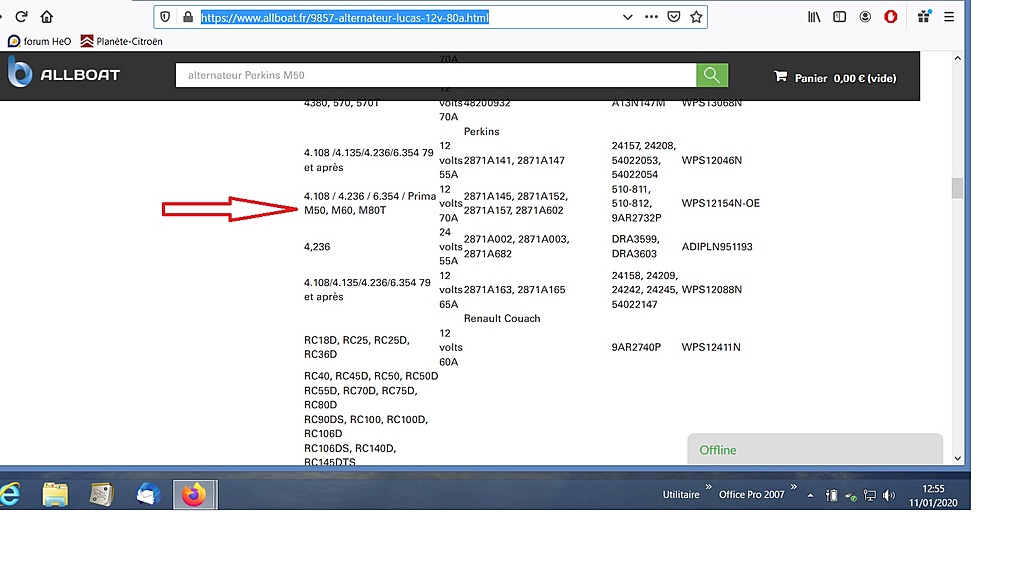1024x576 pixels.
Task: Expand the Utilitaire toolbar chevron
Action: coord(709,487)
